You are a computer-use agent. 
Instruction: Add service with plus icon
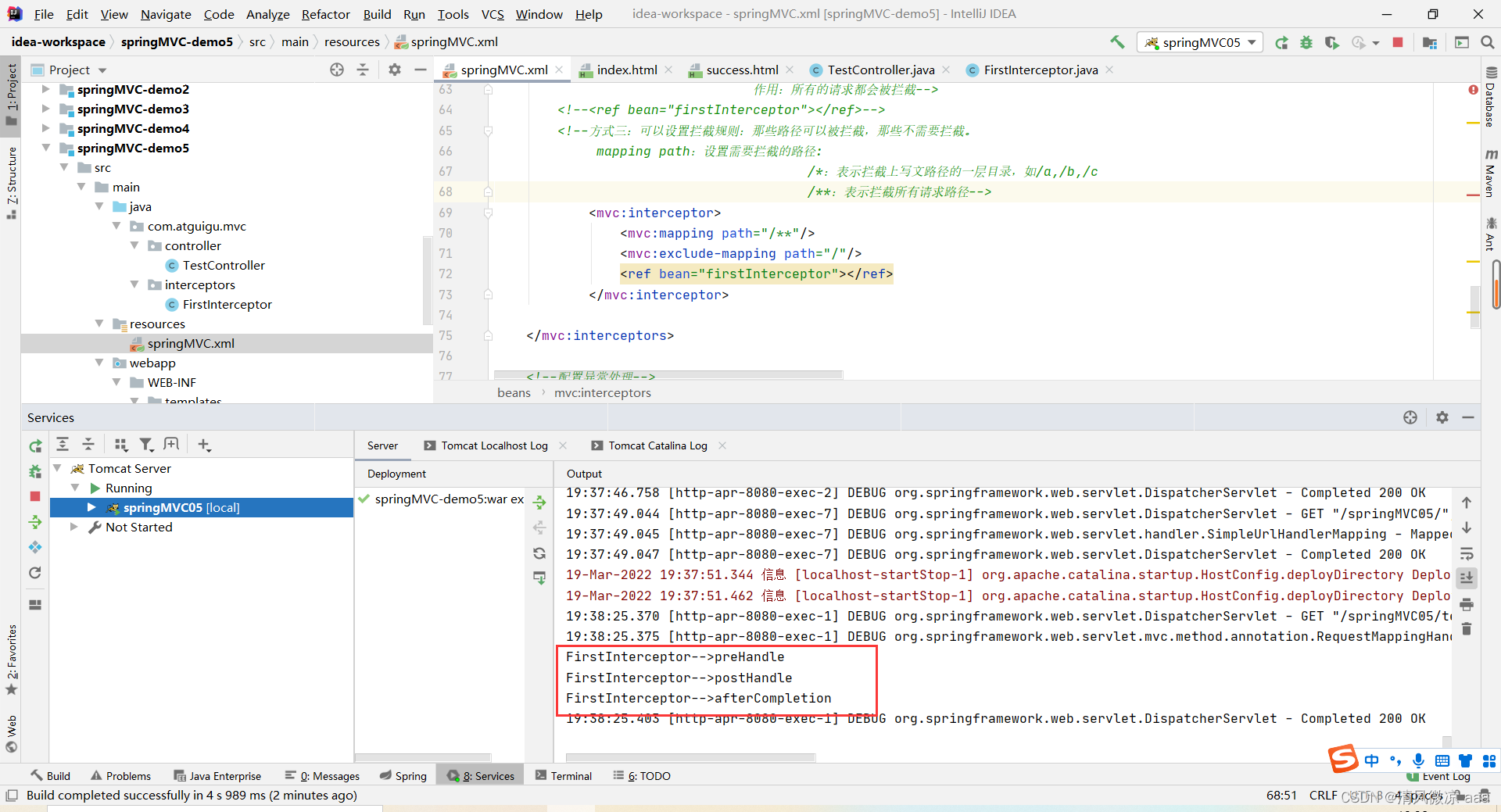click(204, 445)
